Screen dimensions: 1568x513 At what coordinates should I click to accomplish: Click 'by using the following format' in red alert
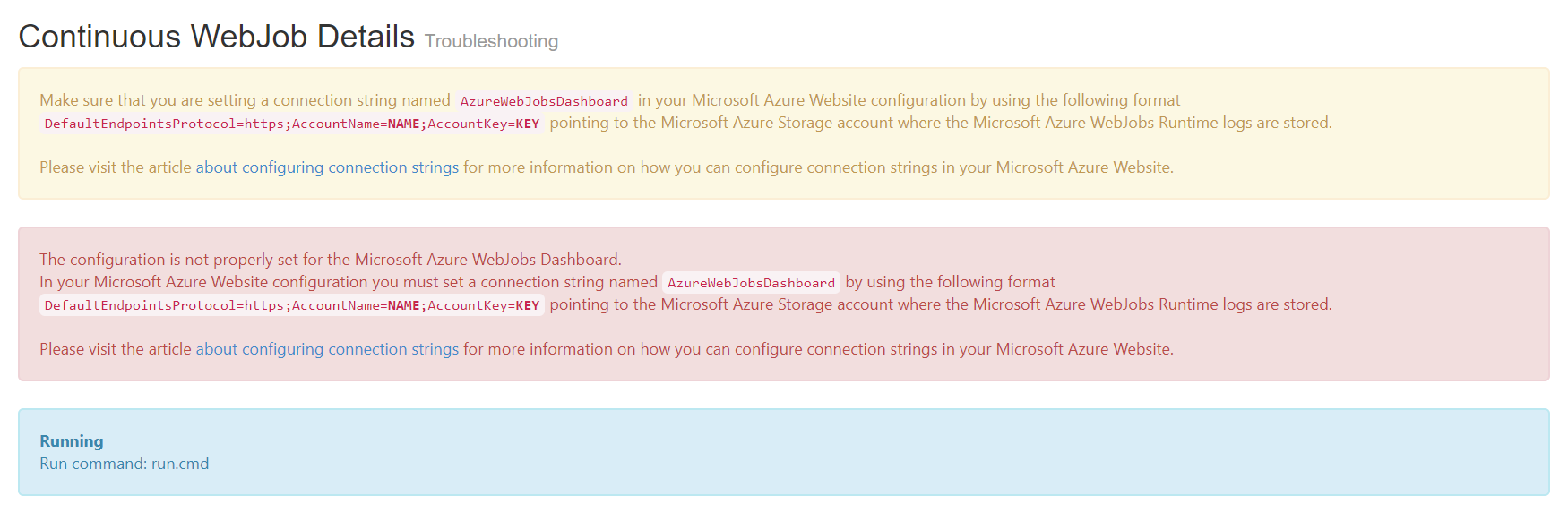point(950,282)
